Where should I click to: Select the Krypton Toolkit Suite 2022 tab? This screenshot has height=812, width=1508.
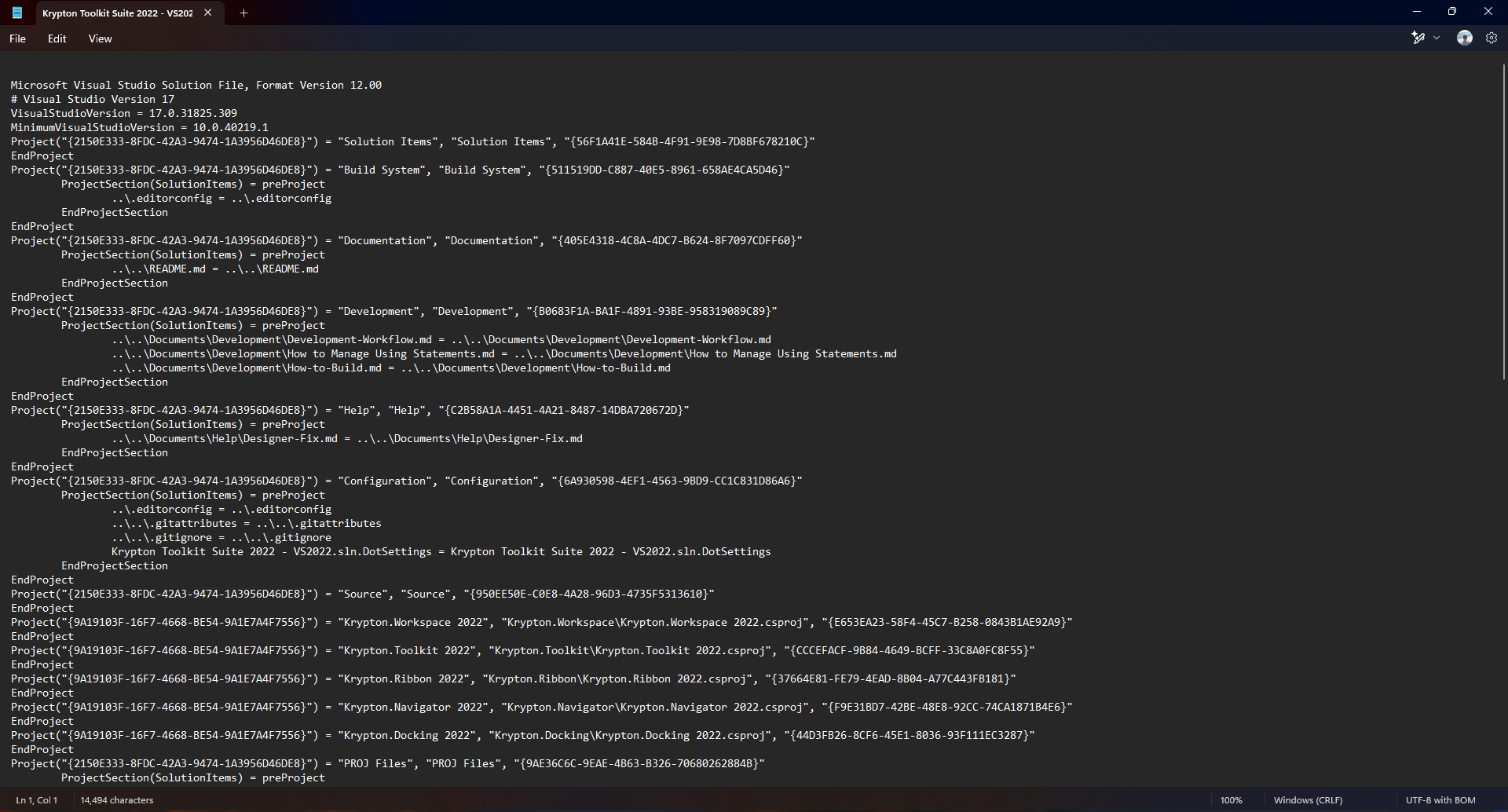[117, 13]
